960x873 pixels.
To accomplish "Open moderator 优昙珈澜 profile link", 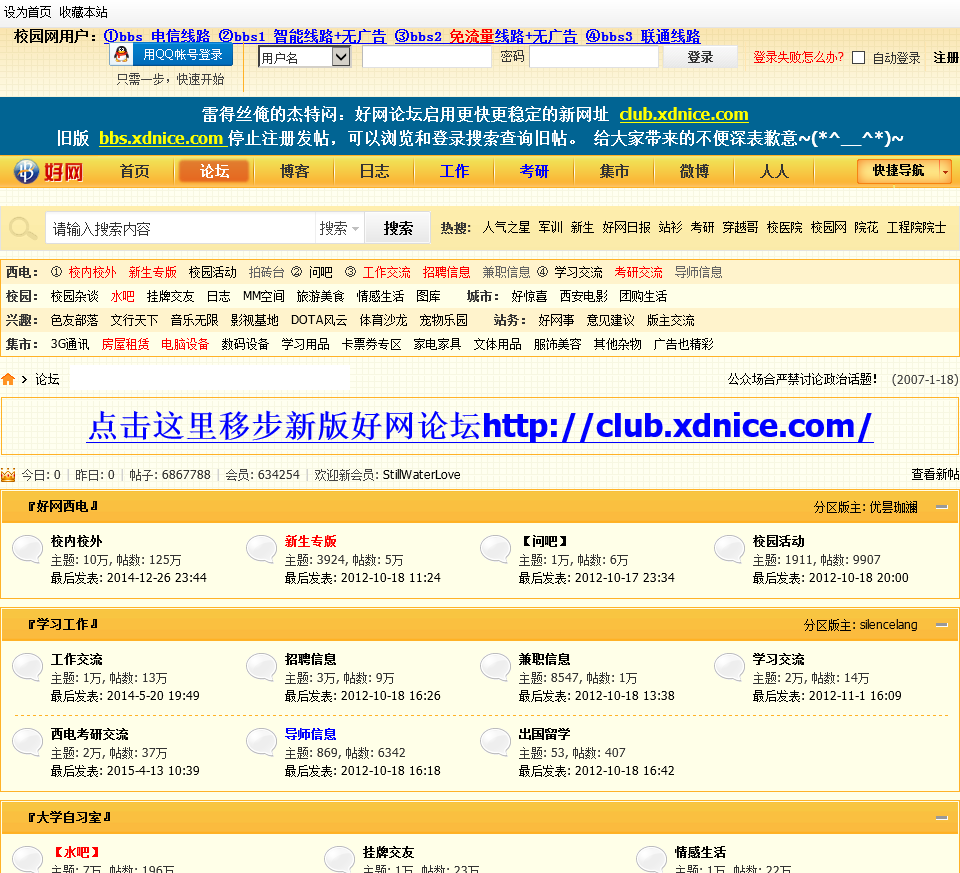I will [893, 507].
